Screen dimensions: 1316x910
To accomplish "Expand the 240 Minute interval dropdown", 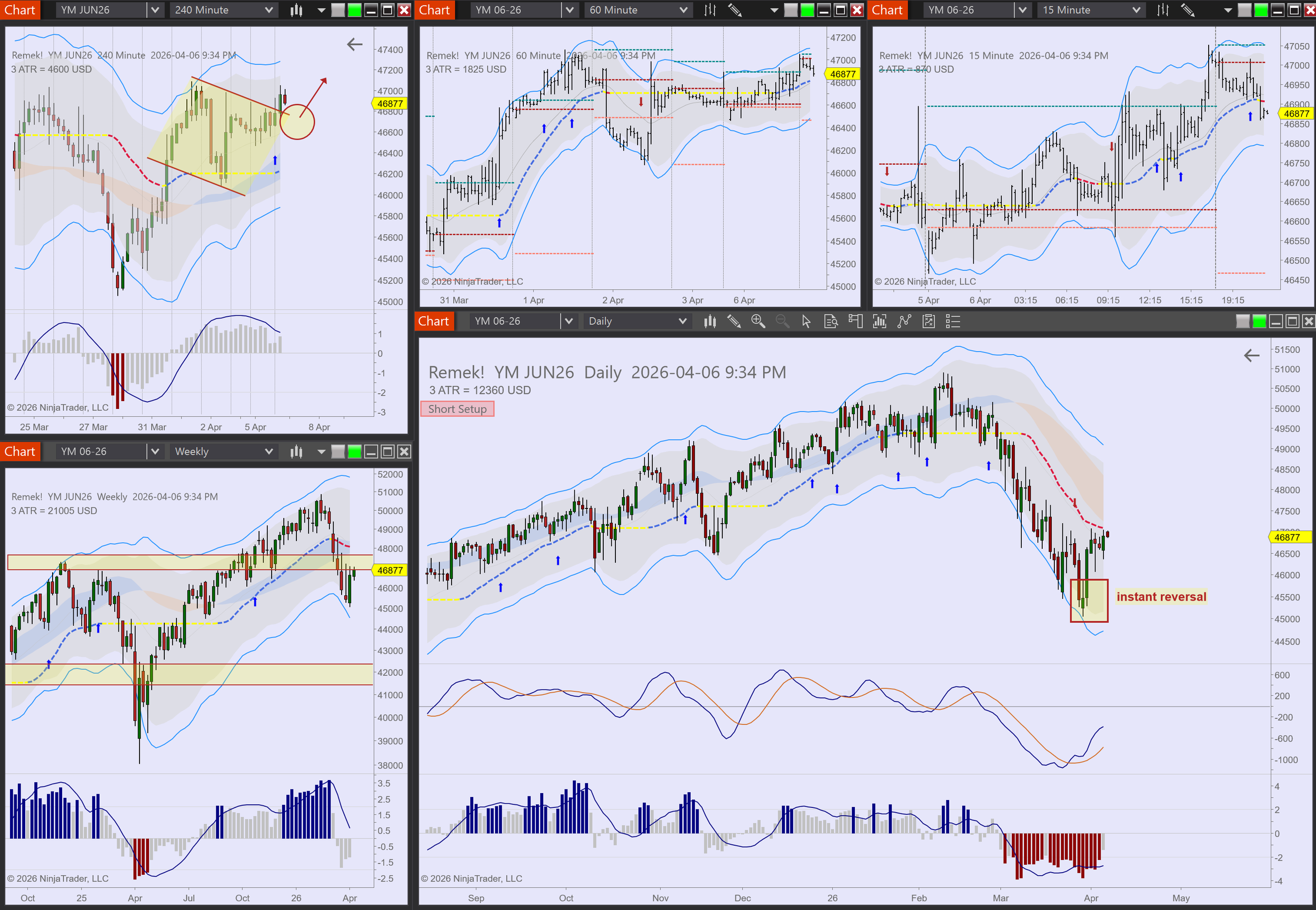I will 268,9.
